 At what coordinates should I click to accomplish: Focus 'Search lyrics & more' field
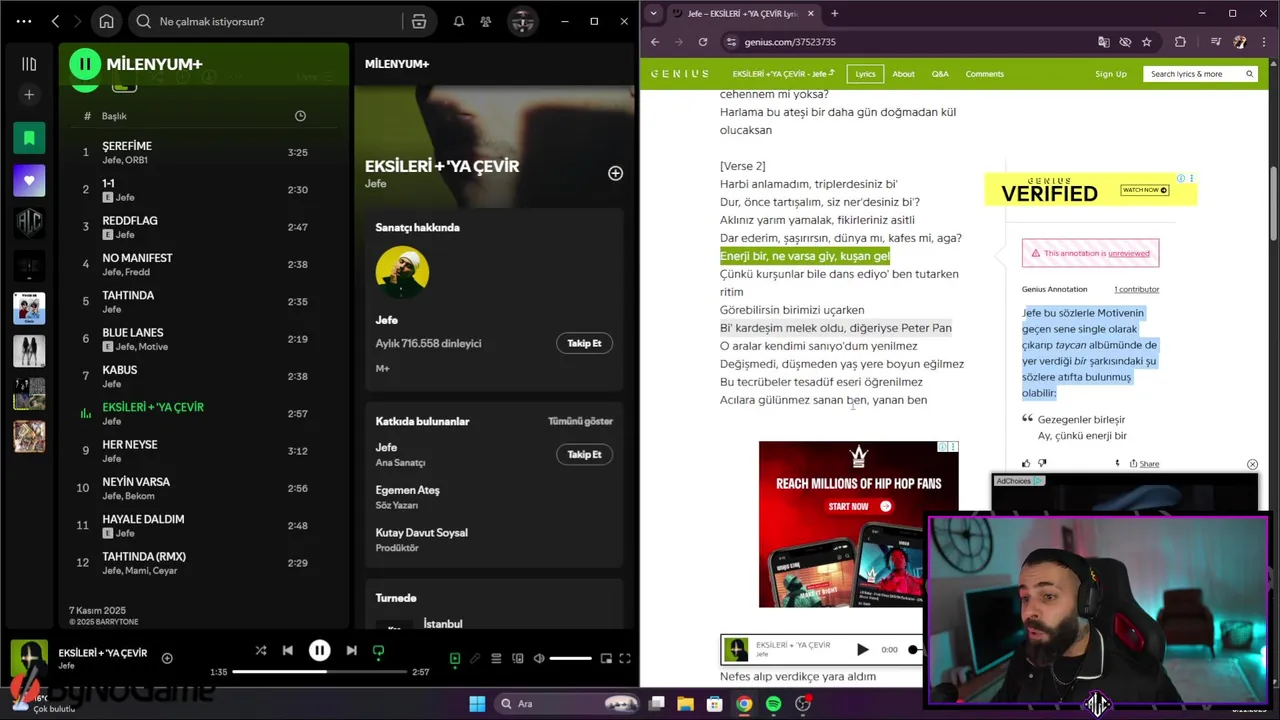pos(1200,74)
